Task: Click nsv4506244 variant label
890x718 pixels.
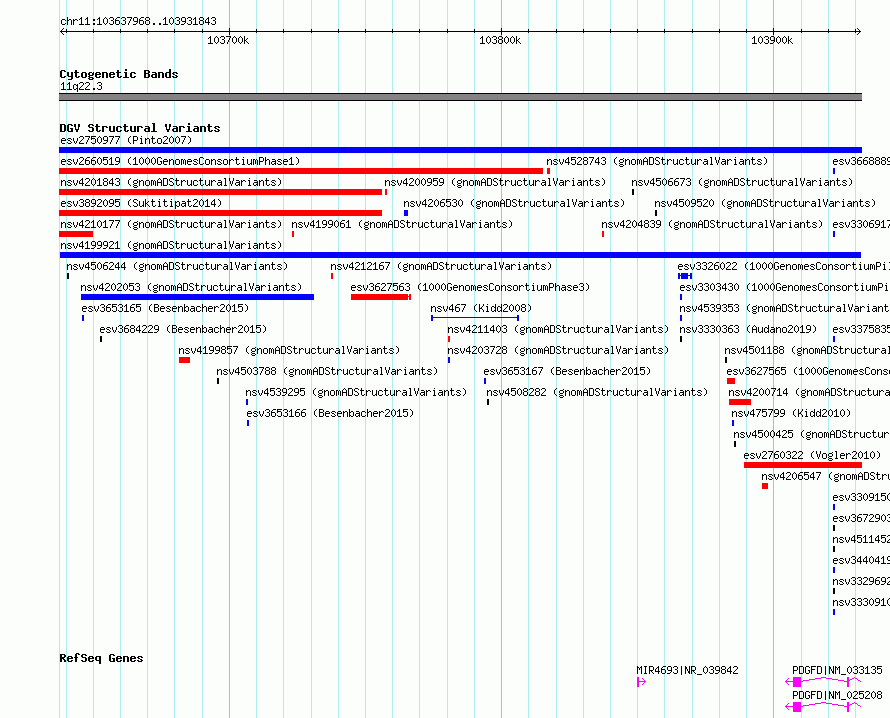Action: [177, 266]
